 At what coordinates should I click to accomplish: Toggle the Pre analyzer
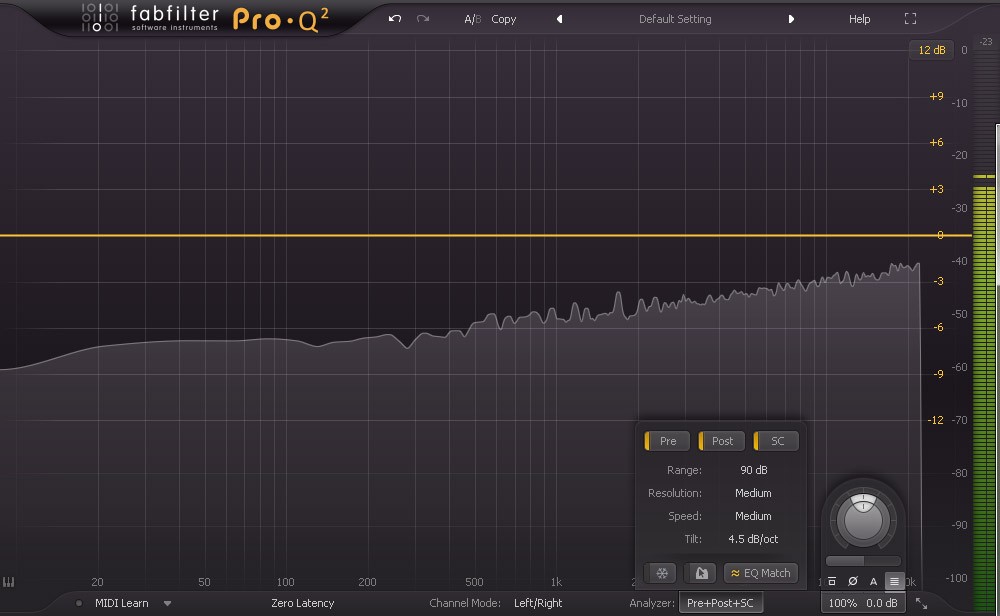click(x=667, y=441)
